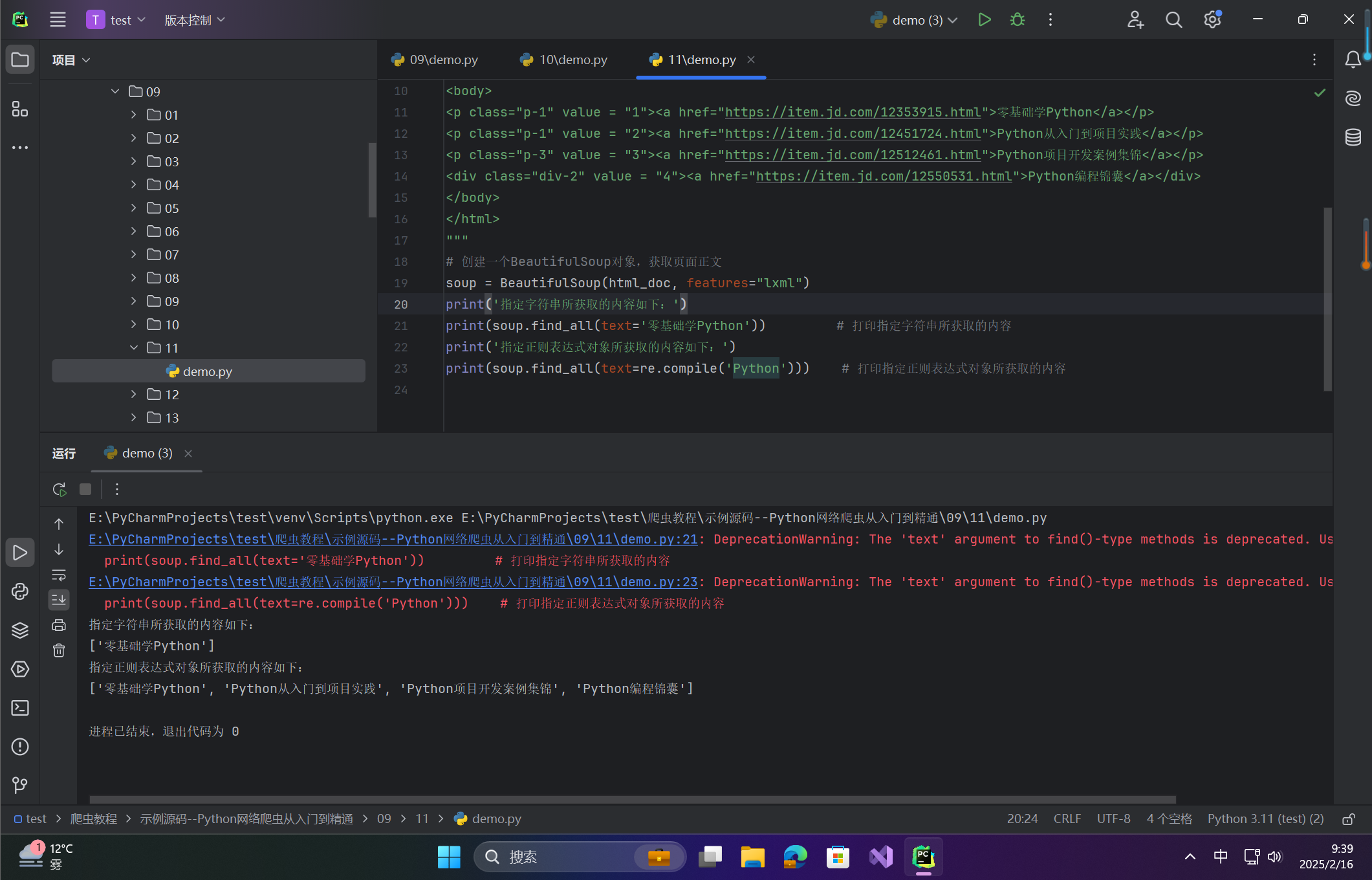
Task: Jump down the stack trace arrow
Action: pos(59,549)
